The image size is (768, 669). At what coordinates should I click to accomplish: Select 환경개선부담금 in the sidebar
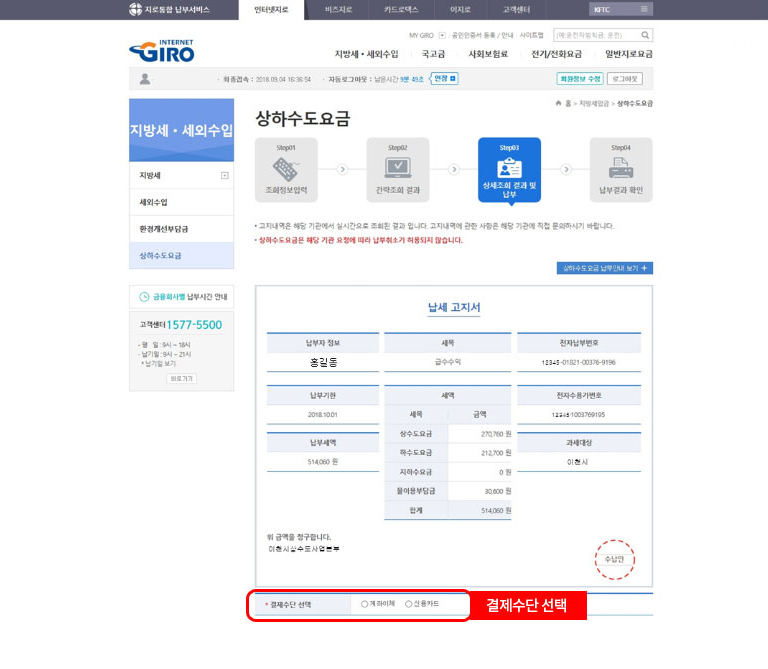pos(181,229)
